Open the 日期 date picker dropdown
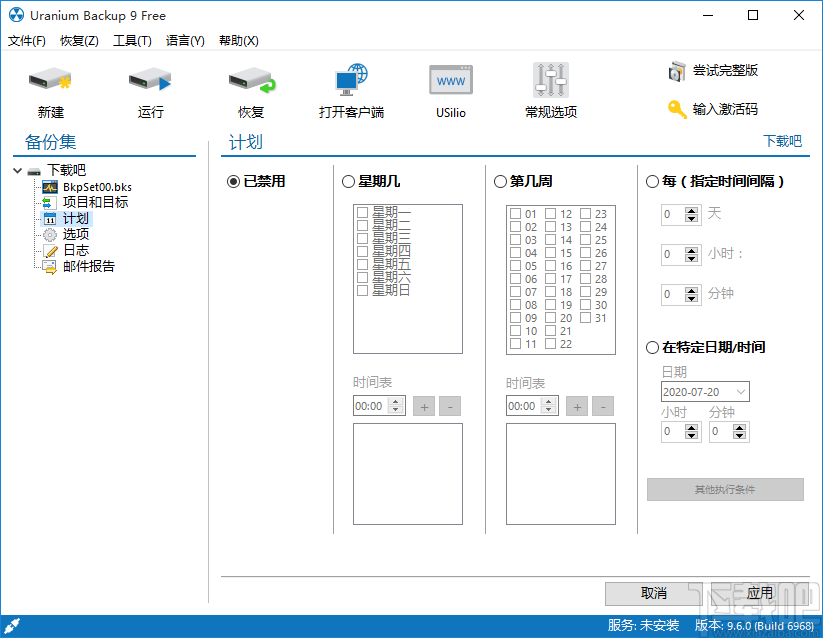Image resolution: width=823 pixels, height=638 pixels. (x=738, y=391)
